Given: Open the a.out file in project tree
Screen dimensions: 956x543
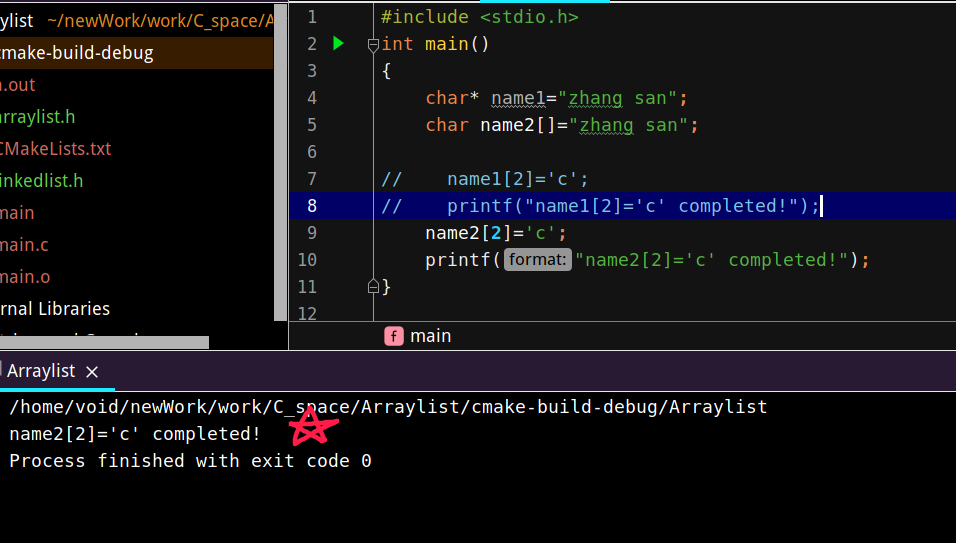Looking at the screenshot, I should pyautogui.click(x=18, y=85).
